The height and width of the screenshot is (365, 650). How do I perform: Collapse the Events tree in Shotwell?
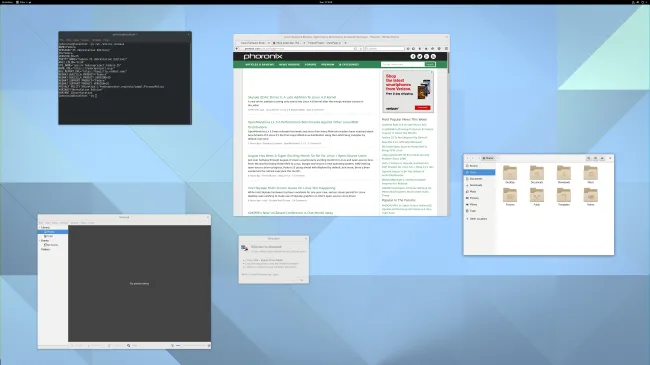tap(40, 241)
